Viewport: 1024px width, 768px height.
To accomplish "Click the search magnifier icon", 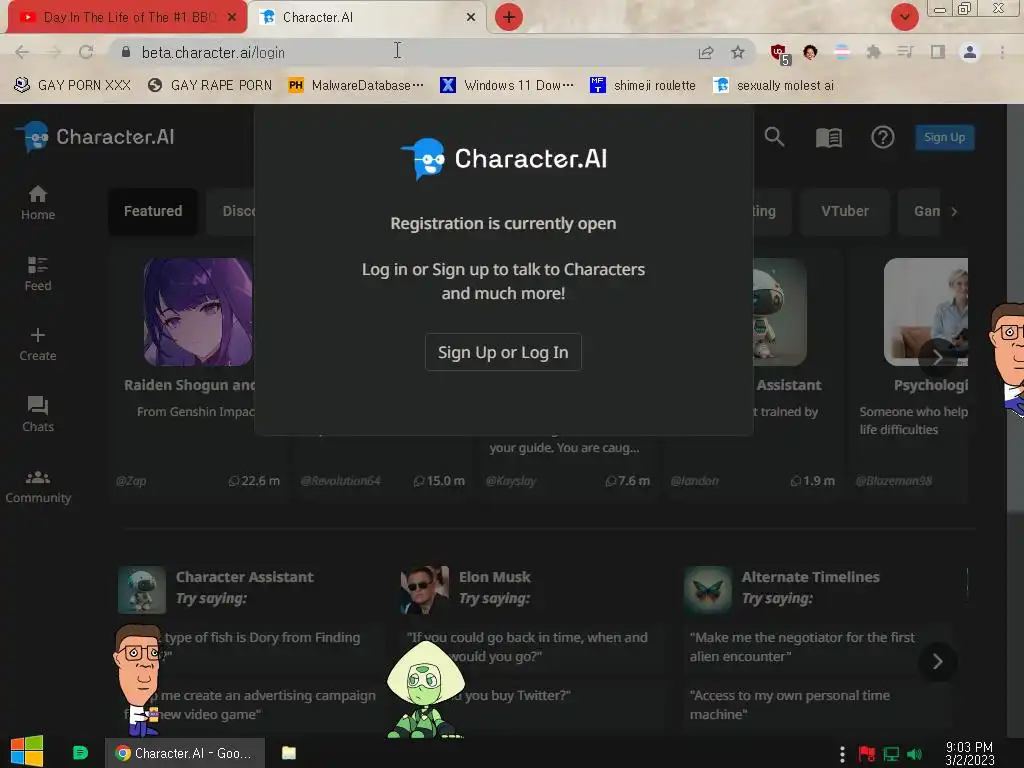I will [775, 137].
